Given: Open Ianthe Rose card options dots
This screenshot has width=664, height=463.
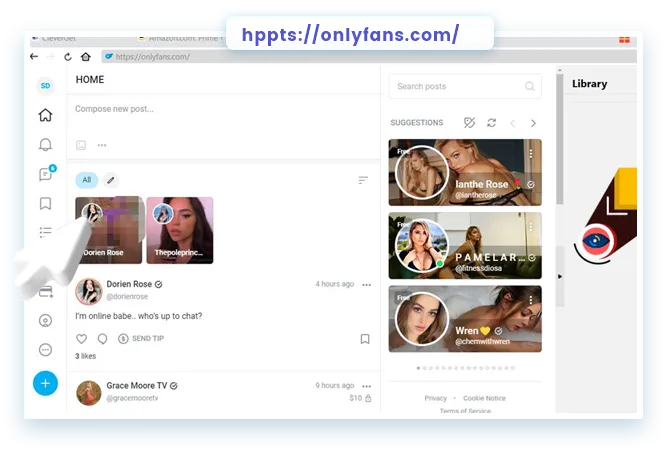Looking at the screenshot, I should 531,154.
